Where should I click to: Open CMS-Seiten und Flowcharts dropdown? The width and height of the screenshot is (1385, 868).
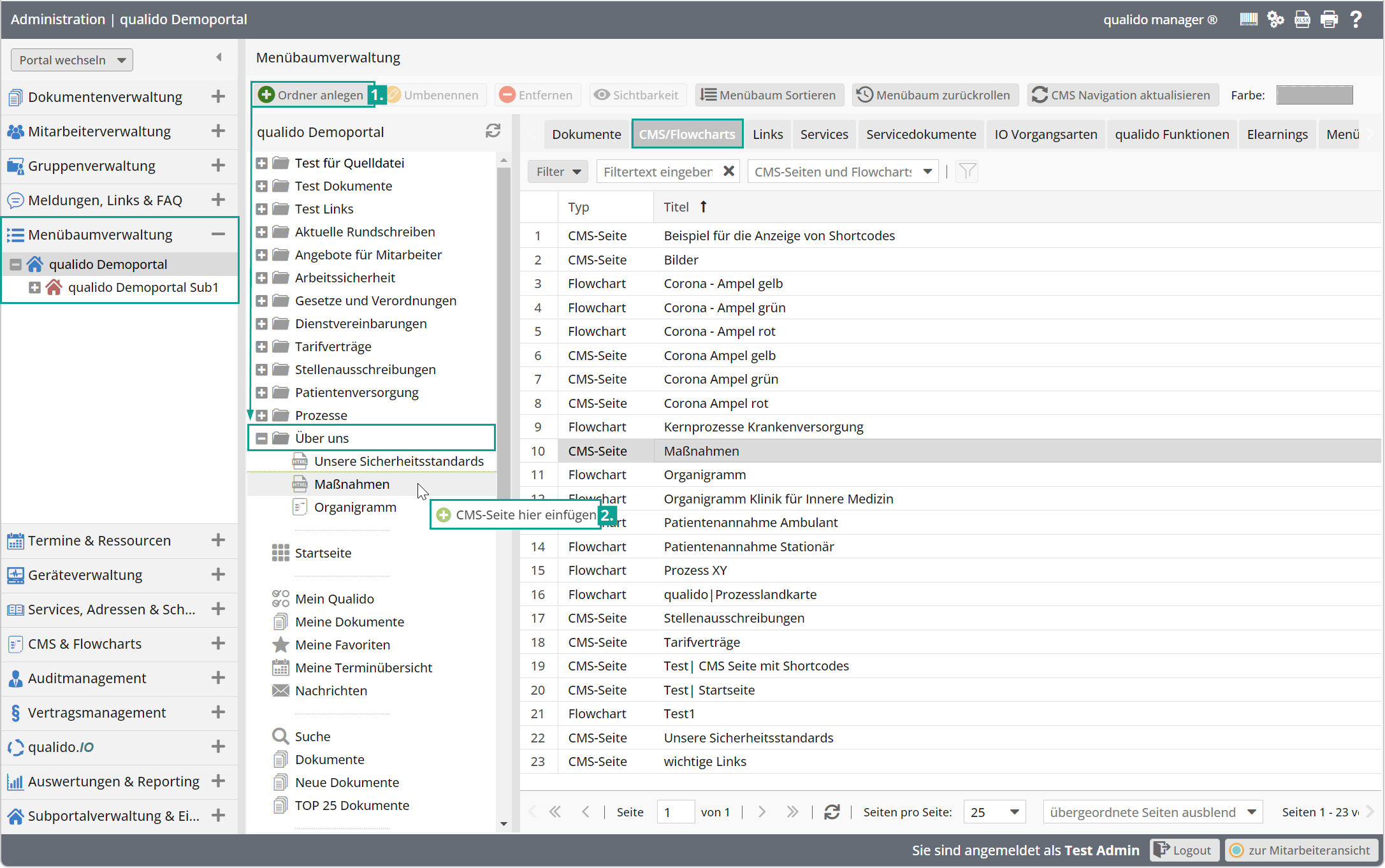tap(843, 171)
